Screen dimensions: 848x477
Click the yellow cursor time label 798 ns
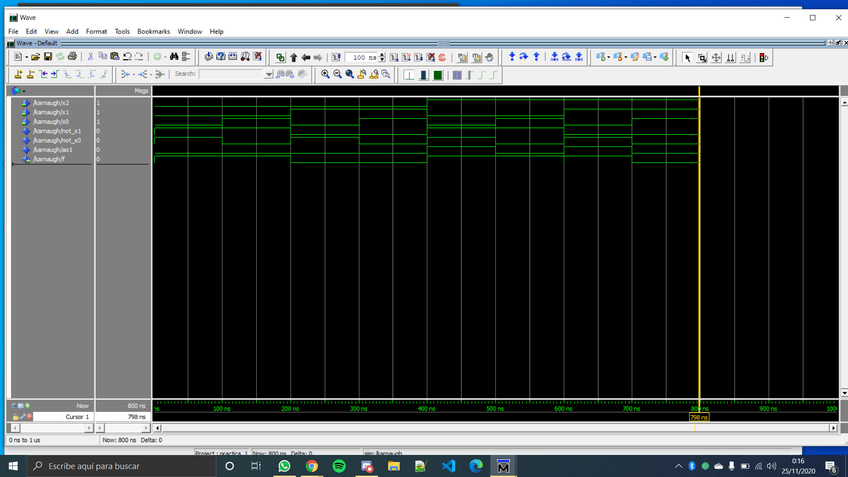point(698,417)
